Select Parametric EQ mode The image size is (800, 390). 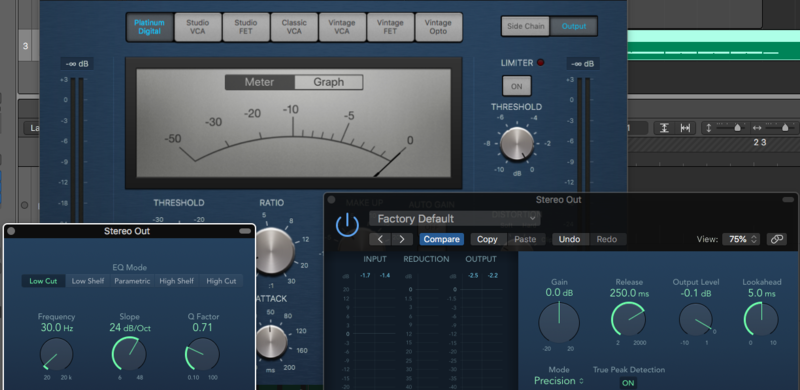[132, 281]
